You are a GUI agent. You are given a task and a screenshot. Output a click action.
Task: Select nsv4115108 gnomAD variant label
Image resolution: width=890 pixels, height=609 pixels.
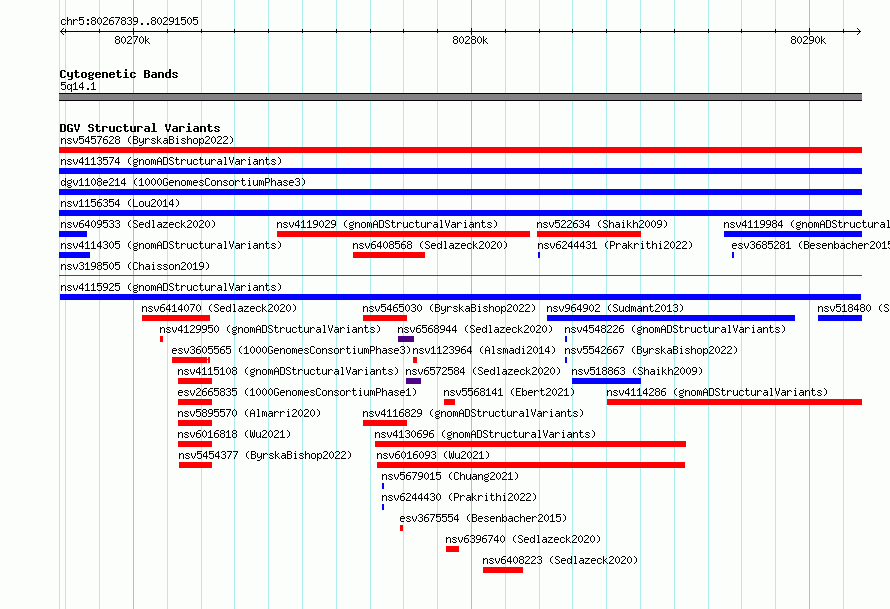pos(288,371)
